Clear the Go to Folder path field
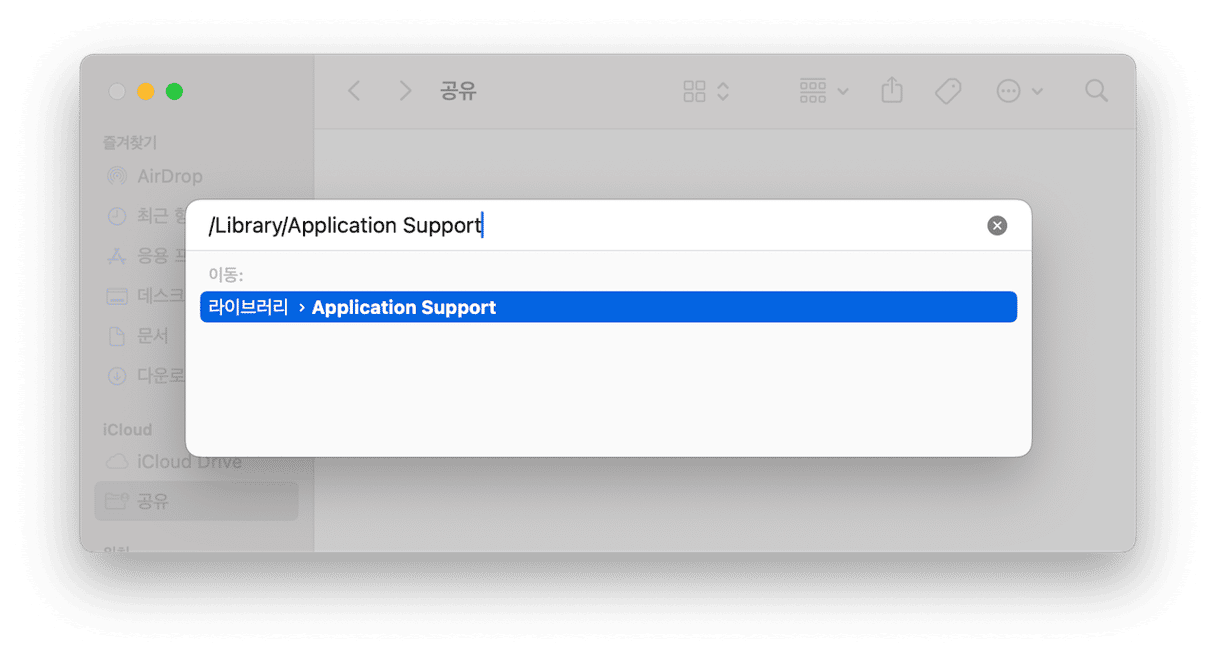1216x658 pixels. [997, 226]
